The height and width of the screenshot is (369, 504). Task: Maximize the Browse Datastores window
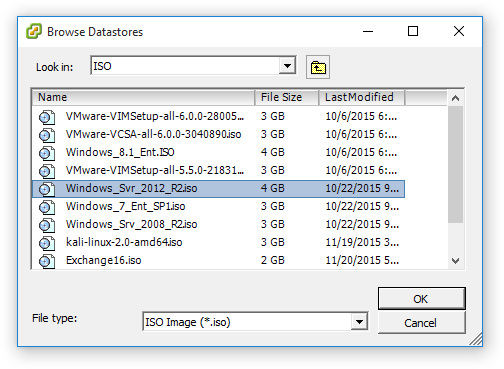(413, 31)
